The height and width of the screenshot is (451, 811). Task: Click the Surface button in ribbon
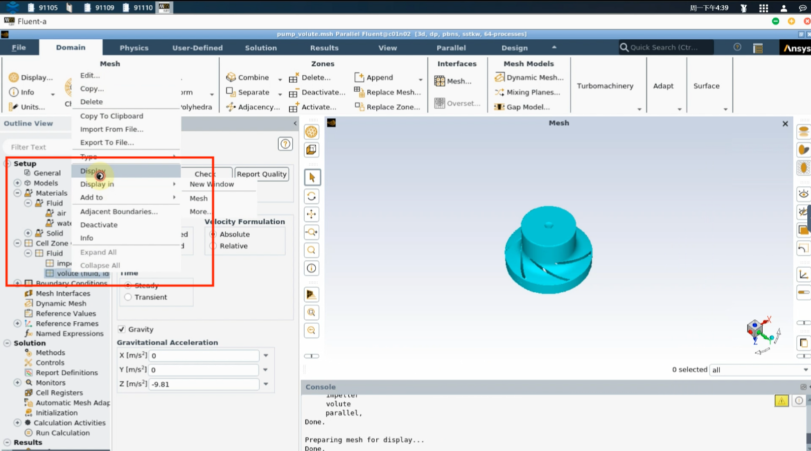coord(707,86)
